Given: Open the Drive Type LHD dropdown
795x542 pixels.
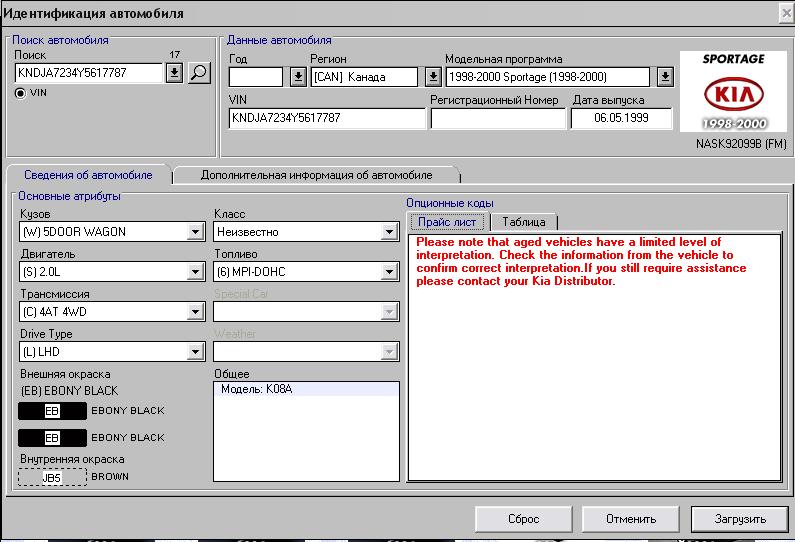Looking at the screenshot, I should pyautogui.click(x=196, y=352).
